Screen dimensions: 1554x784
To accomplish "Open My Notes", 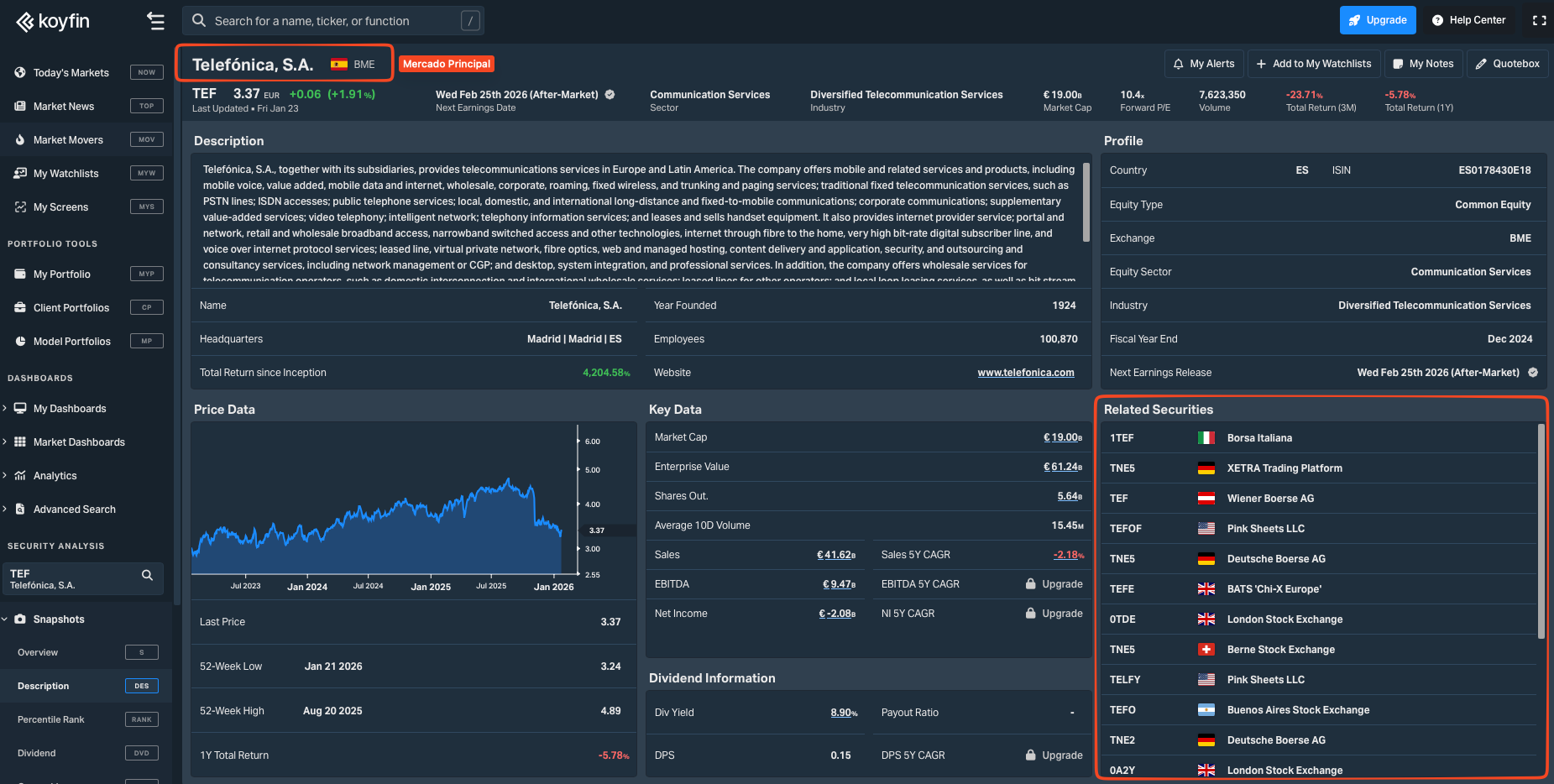I will point(1423,64).
